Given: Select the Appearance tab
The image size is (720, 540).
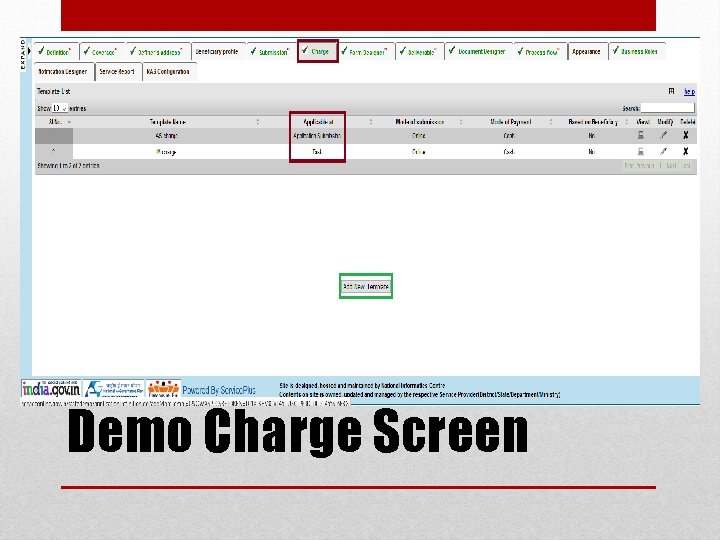Looking at the screenshot, I should coord(586,52).
